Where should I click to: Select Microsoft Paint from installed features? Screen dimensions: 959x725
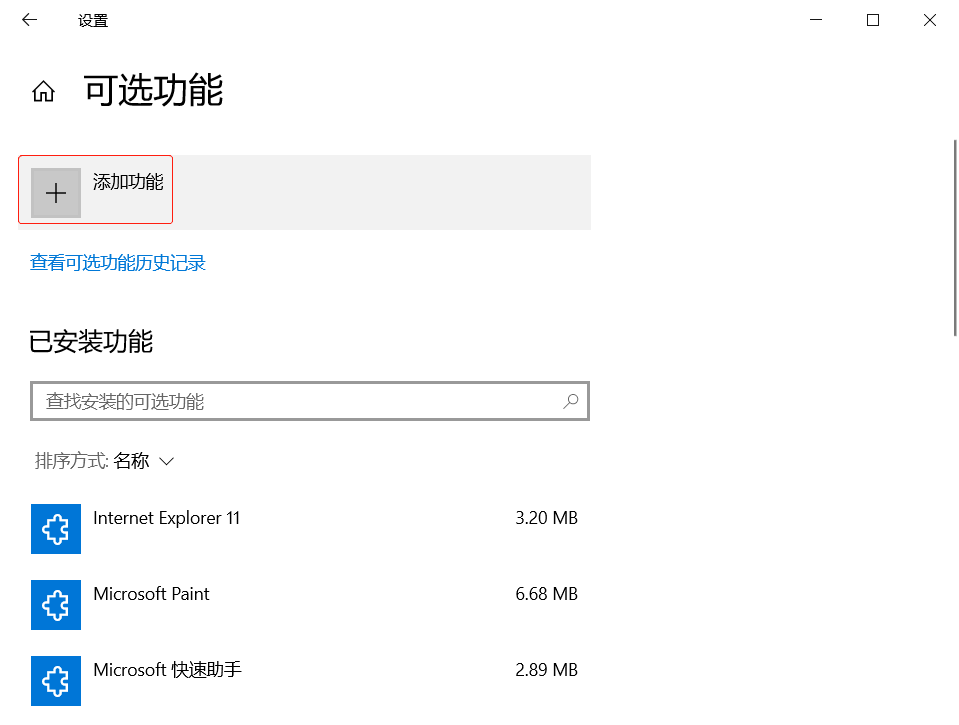(x=151, y=594)
